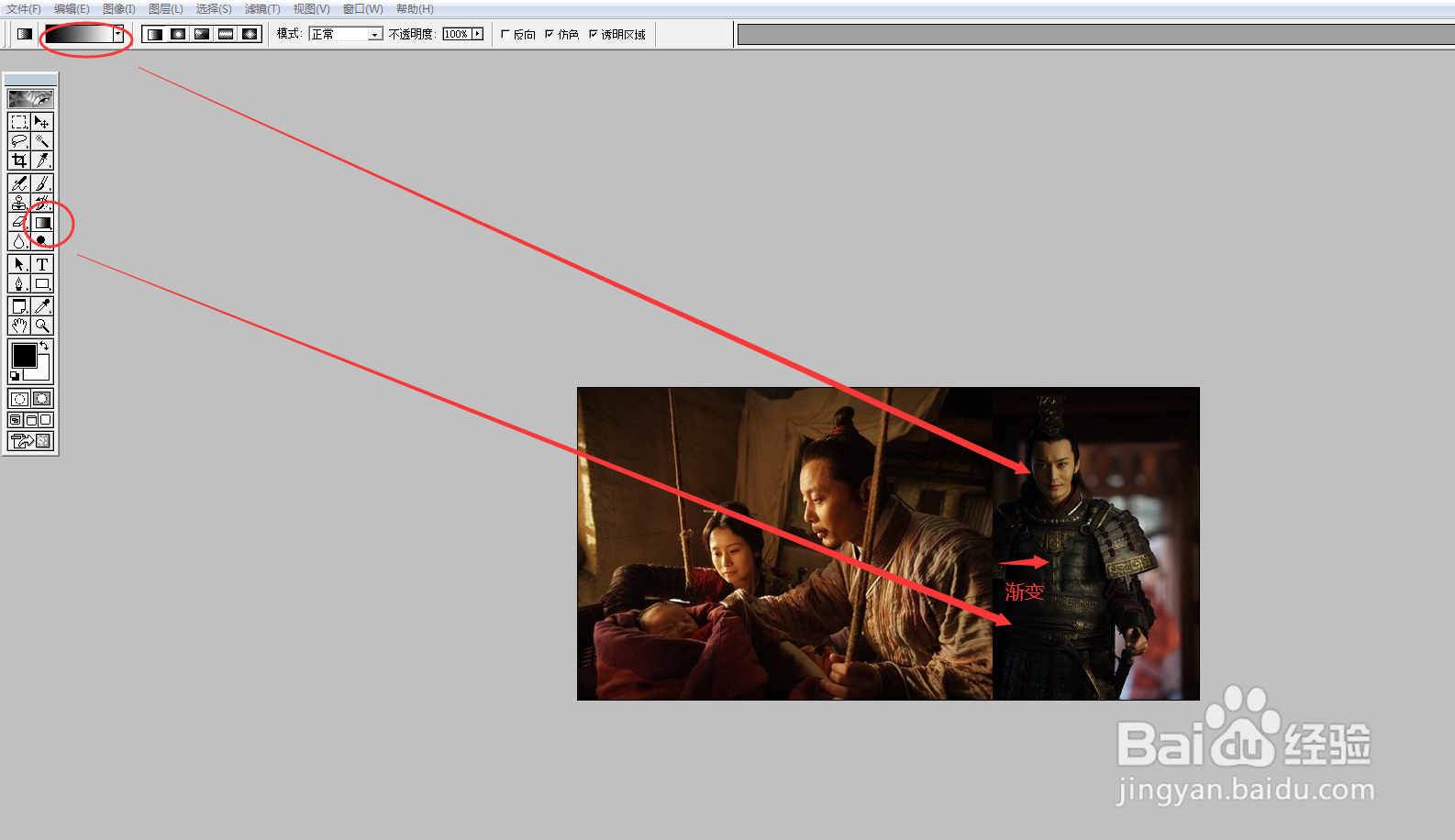Click the canvas image of the family scene
Image resolution: width=1455 pixels, height=840 pixels.
pos(784,543)
